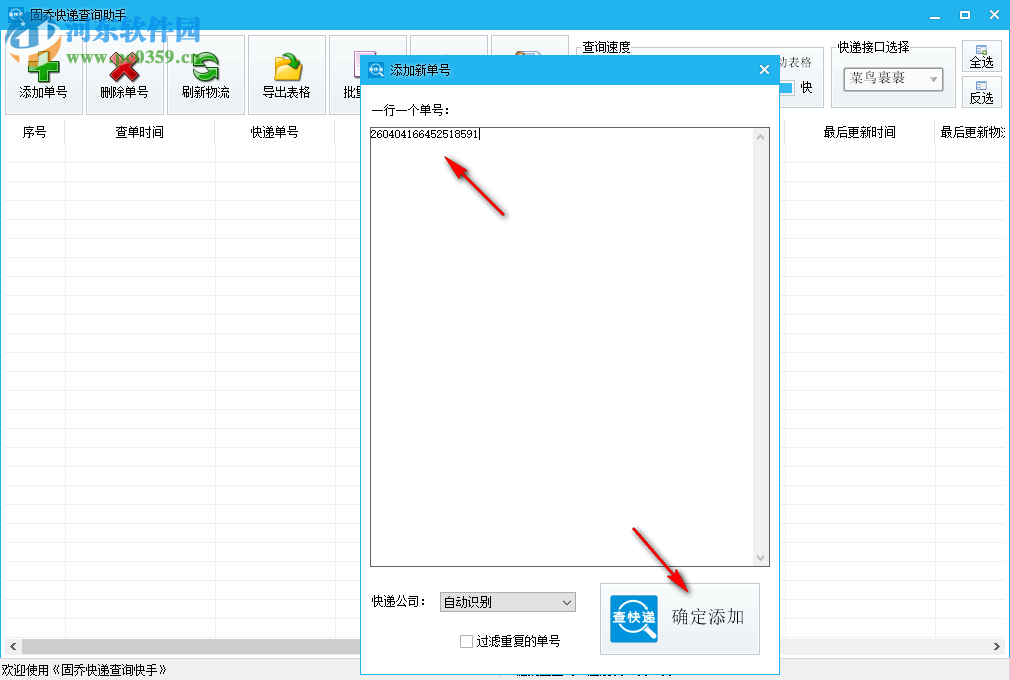Close the 添加新单号 dialog
Screen dimensions: 1010x680
[764, 70]
